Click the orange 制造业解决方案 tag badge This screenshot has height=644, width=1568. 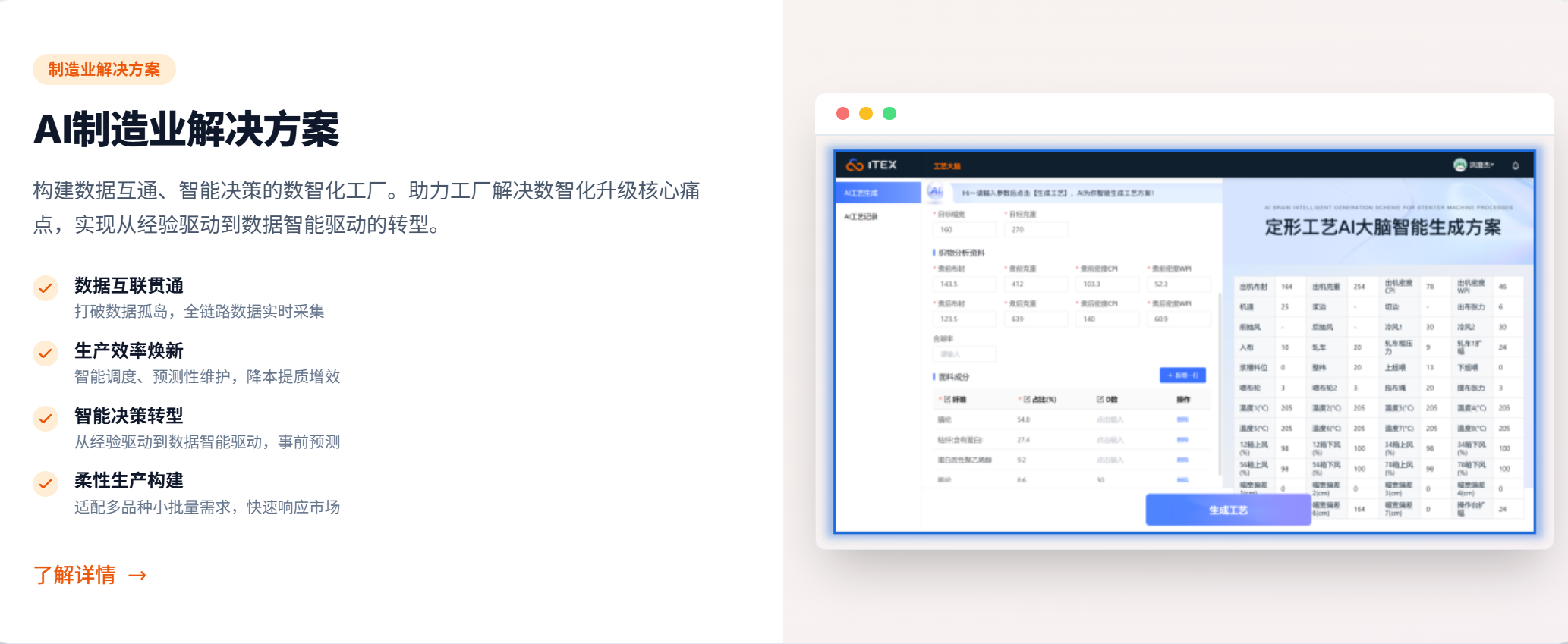[x=104, y=70]
